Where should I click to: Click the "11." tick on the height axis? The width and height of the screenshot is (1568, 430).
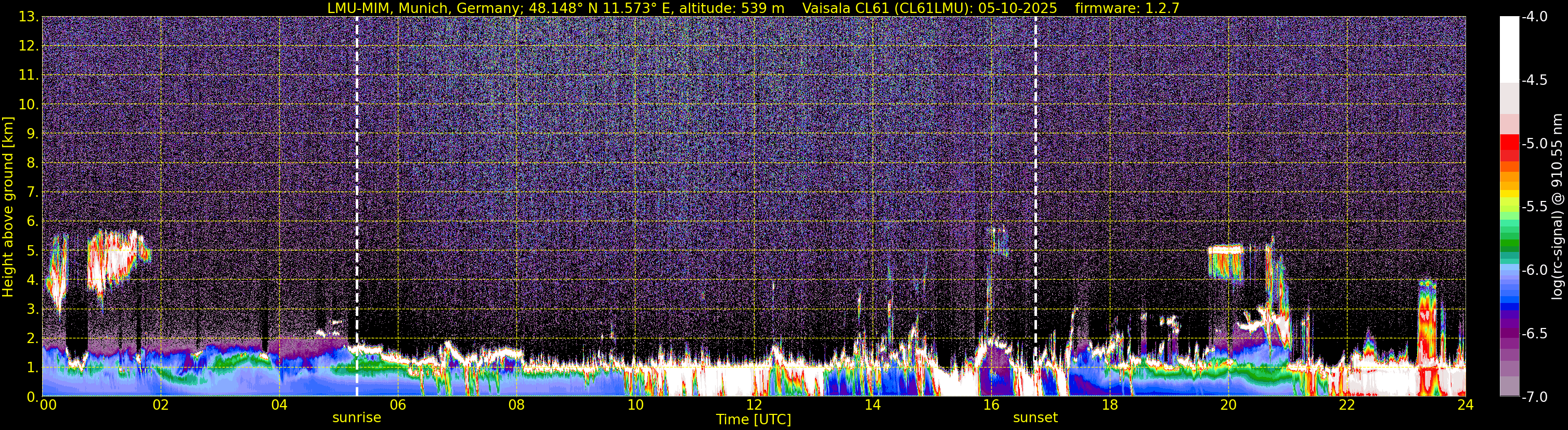[28, 75]
